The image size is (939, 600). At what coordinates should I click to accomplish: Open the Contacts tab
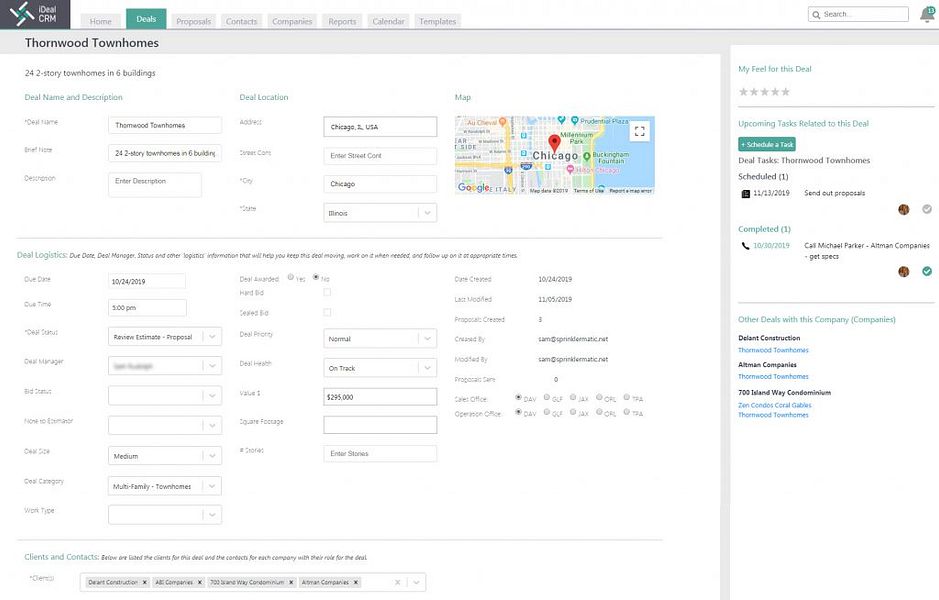(x=241, y=21)
